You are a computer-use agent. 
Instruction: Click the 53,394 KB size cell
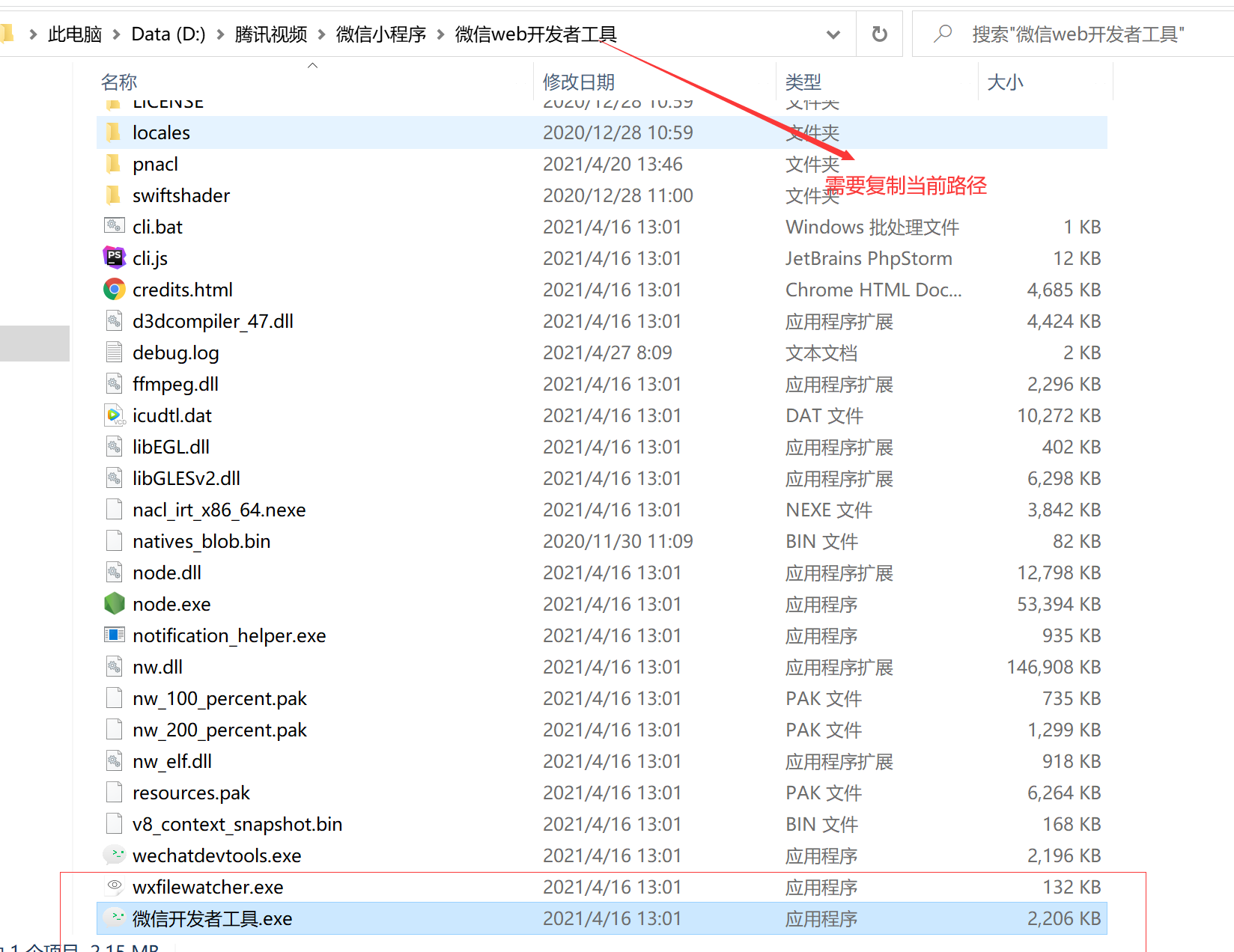(1059, 604)
